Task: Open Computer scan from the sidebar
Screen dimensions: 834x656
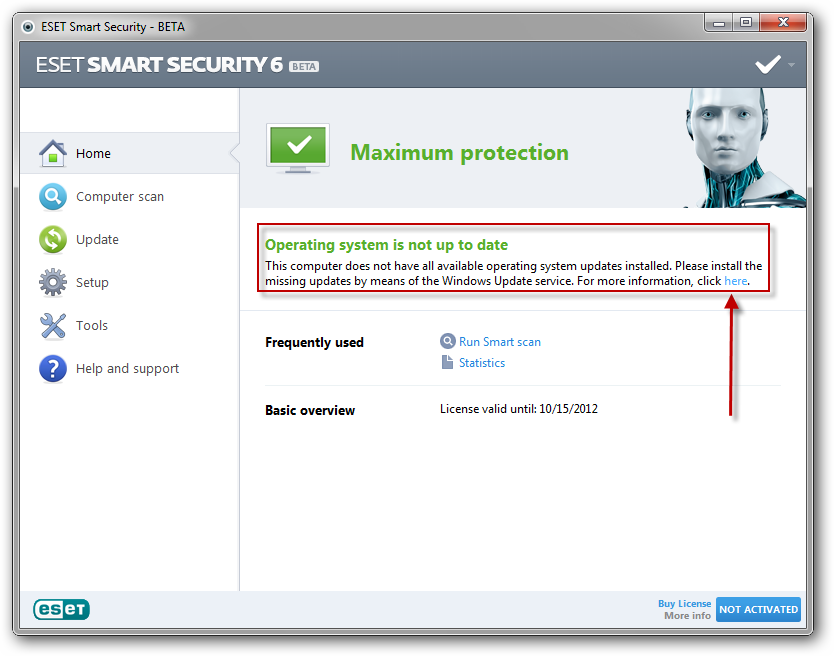Action: click(52, 196)
